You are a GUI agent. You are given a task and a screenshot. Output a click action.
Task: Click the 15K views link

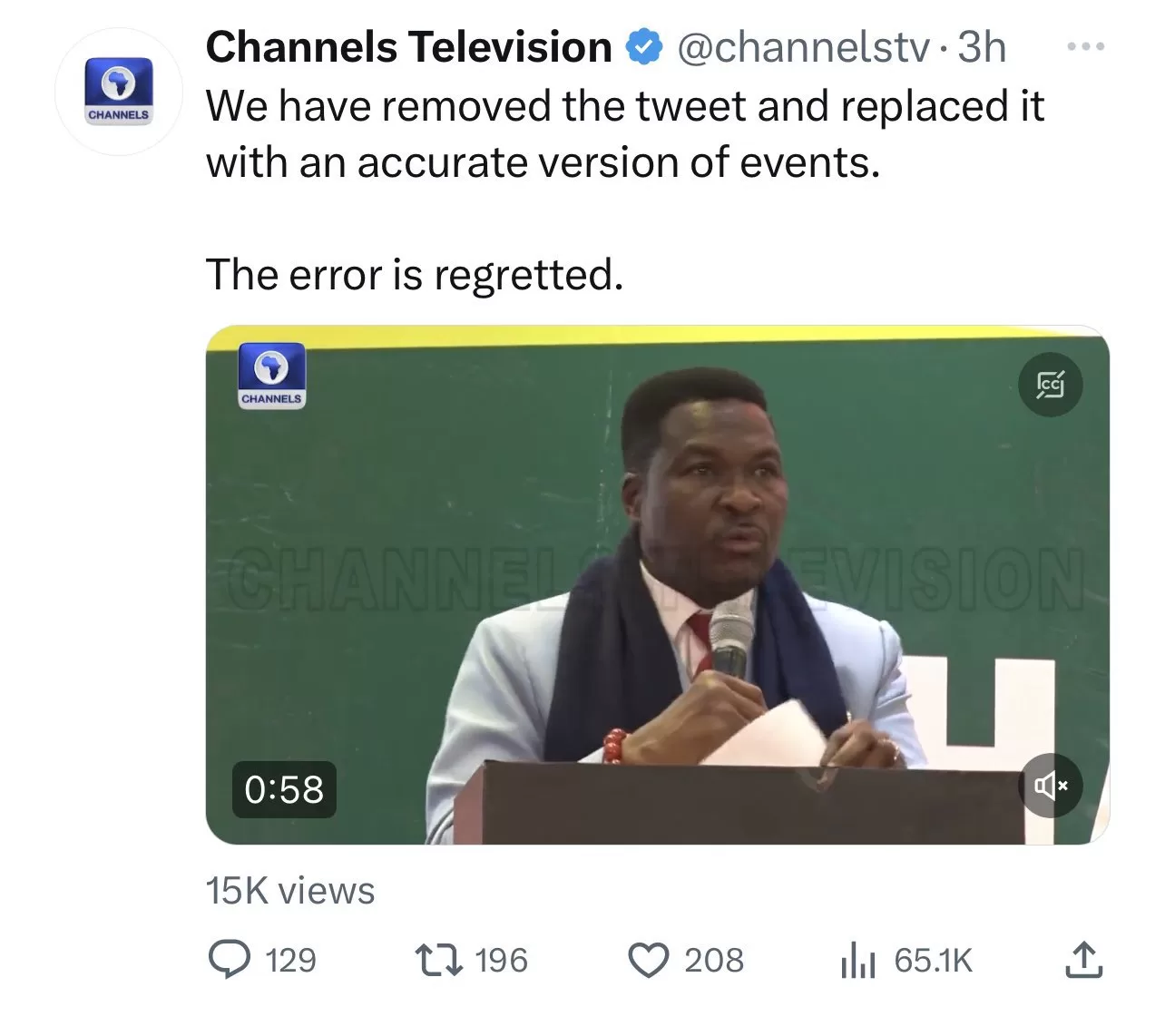(x=290, y=890)
